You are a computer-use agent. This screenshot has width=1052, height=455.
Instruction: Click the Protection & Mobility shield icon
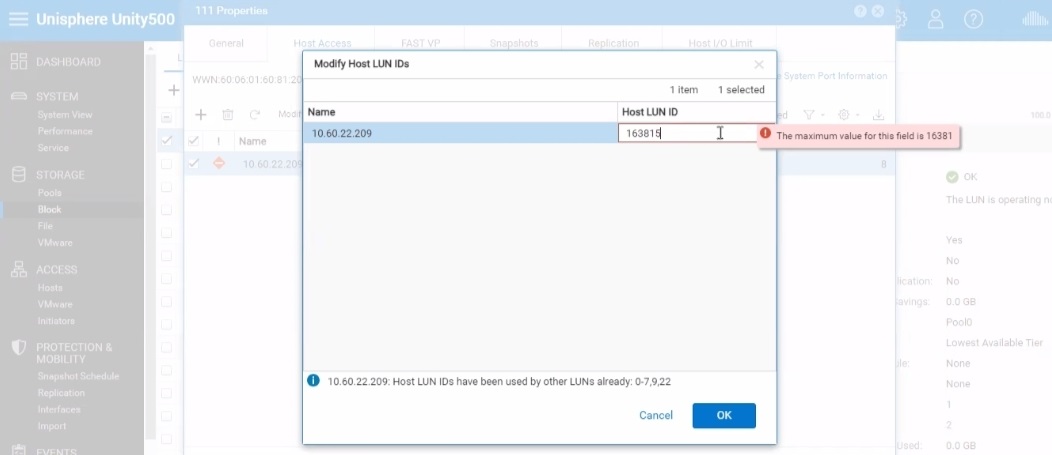click(19, 348)
